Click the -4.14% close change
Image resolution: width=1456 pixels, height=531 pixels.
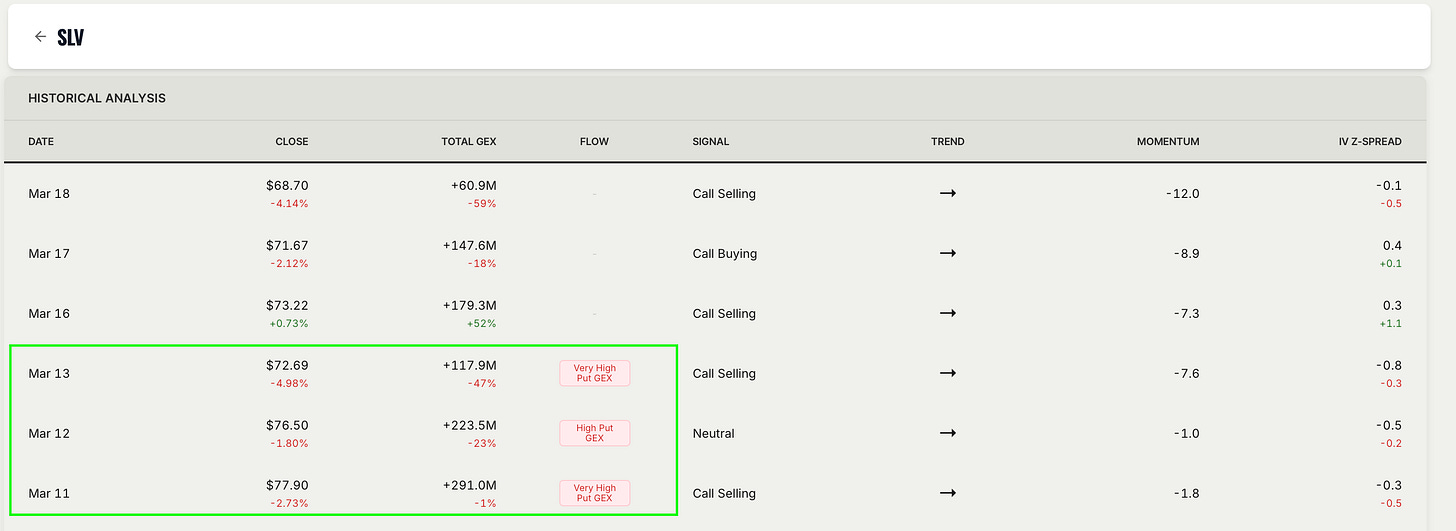pyautogui.click(x=289, y=204)
